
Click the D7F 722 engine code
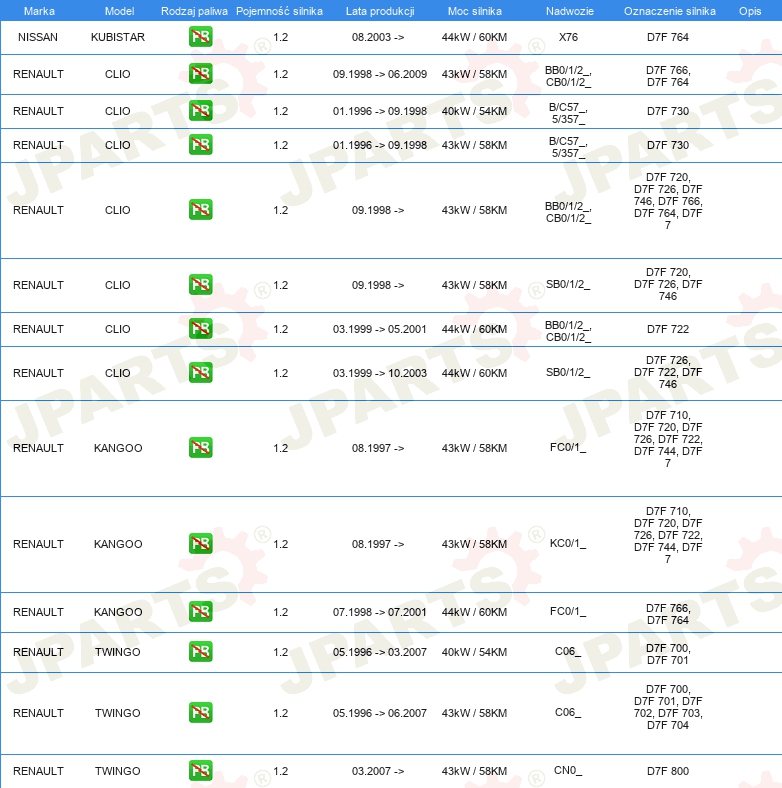668,329
